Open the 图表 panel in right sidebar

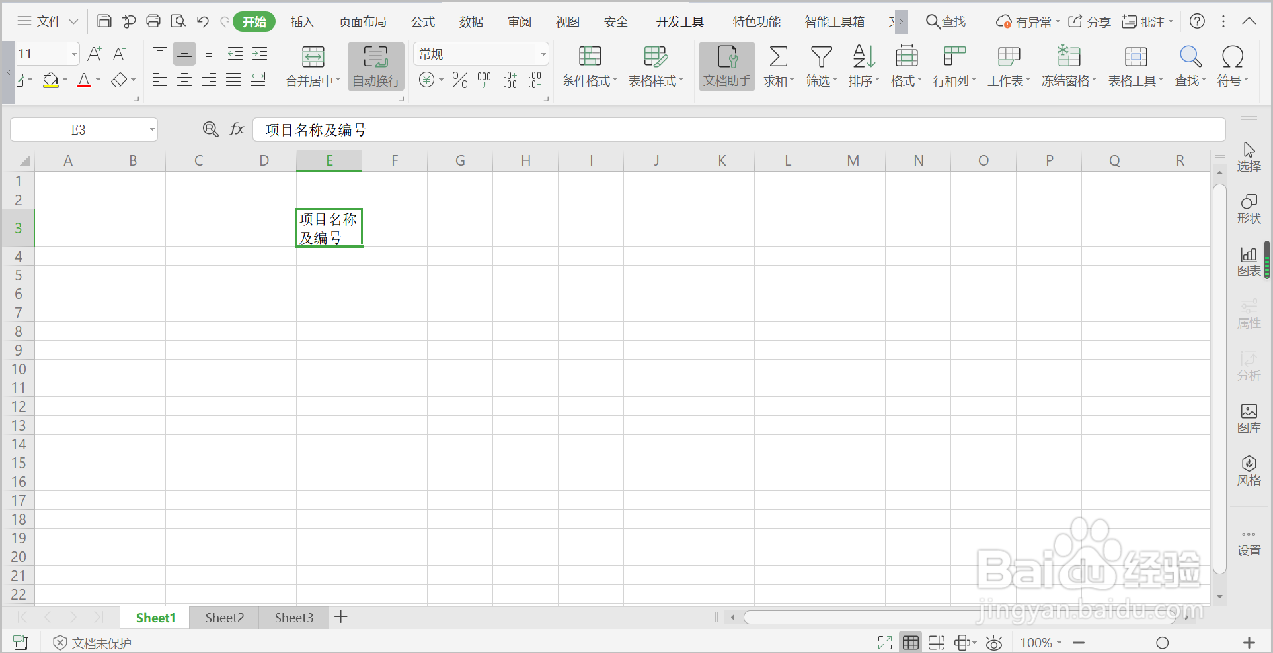(x=1248, y=260)
